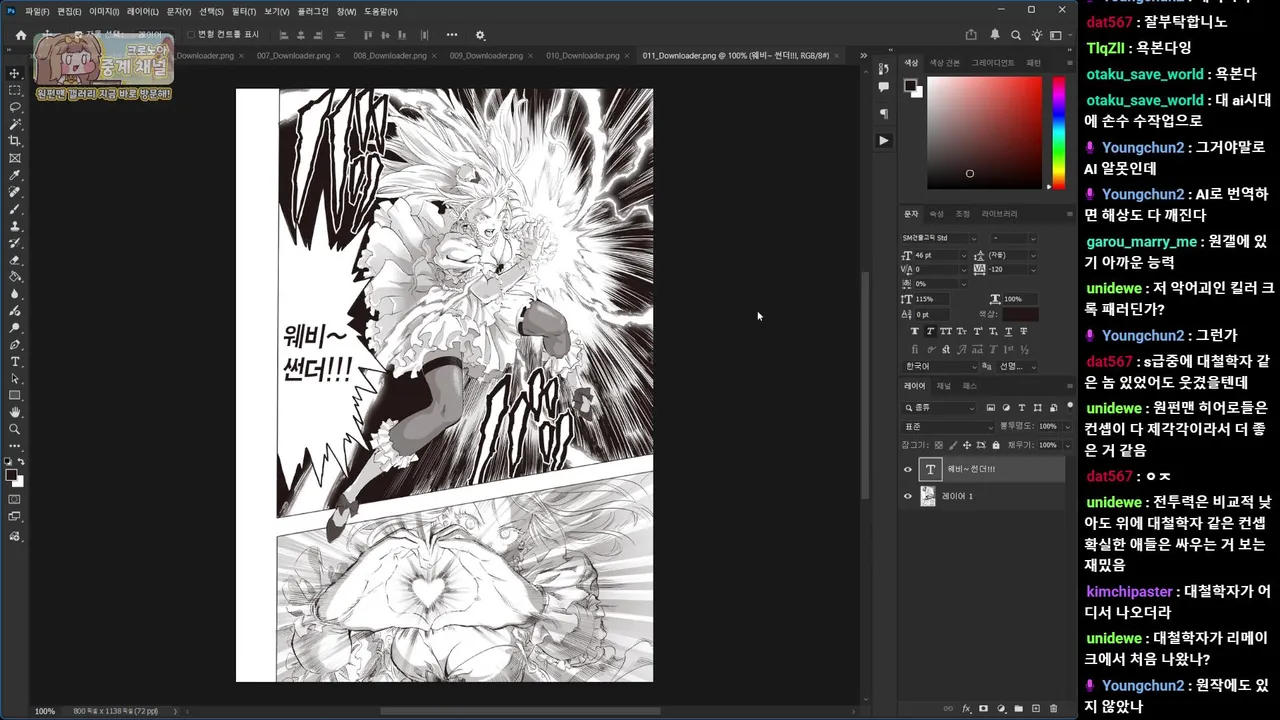The width and height of the screenshot is (1280, 720).
Task: Select the Zoom tool in the toolbox
Action: pyautogui.click(x=15, y=429)
